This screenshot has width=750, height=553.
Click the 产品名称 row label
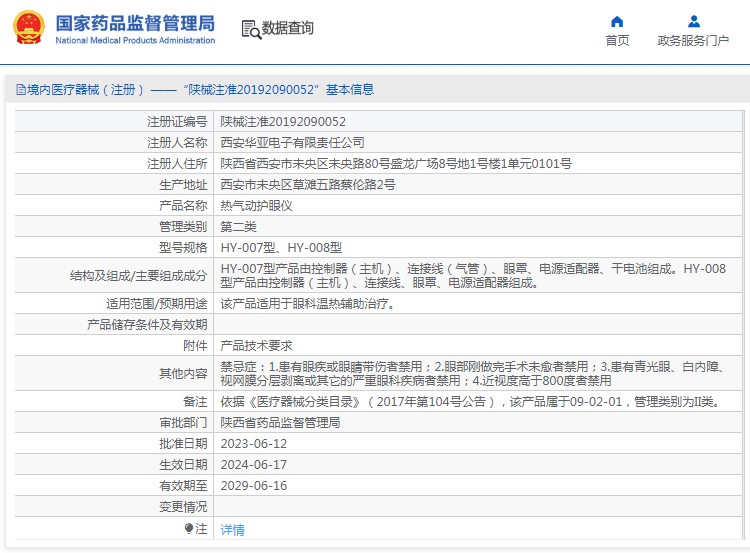click(183, 206)
